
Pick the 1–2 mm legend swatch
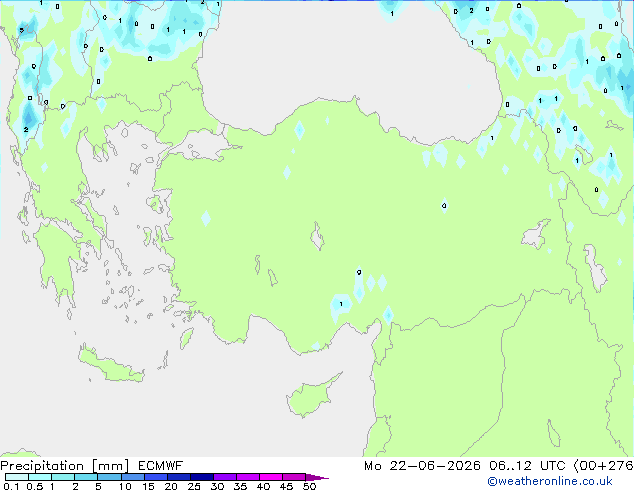tap(63, 477)
